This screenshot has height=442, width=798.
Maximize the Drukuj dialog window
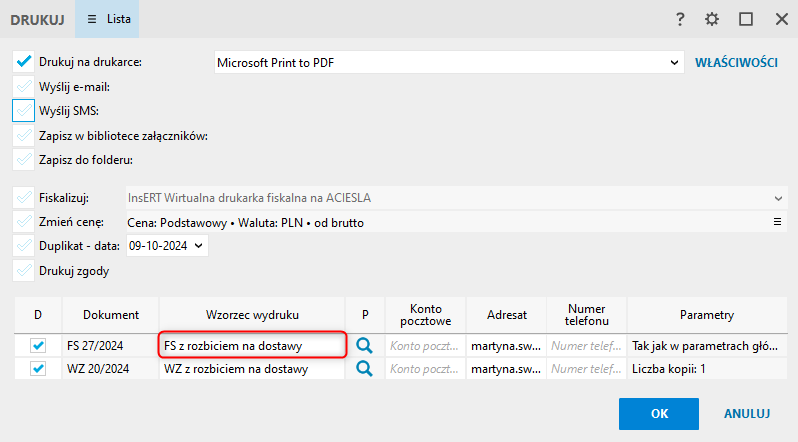[746, 19]
